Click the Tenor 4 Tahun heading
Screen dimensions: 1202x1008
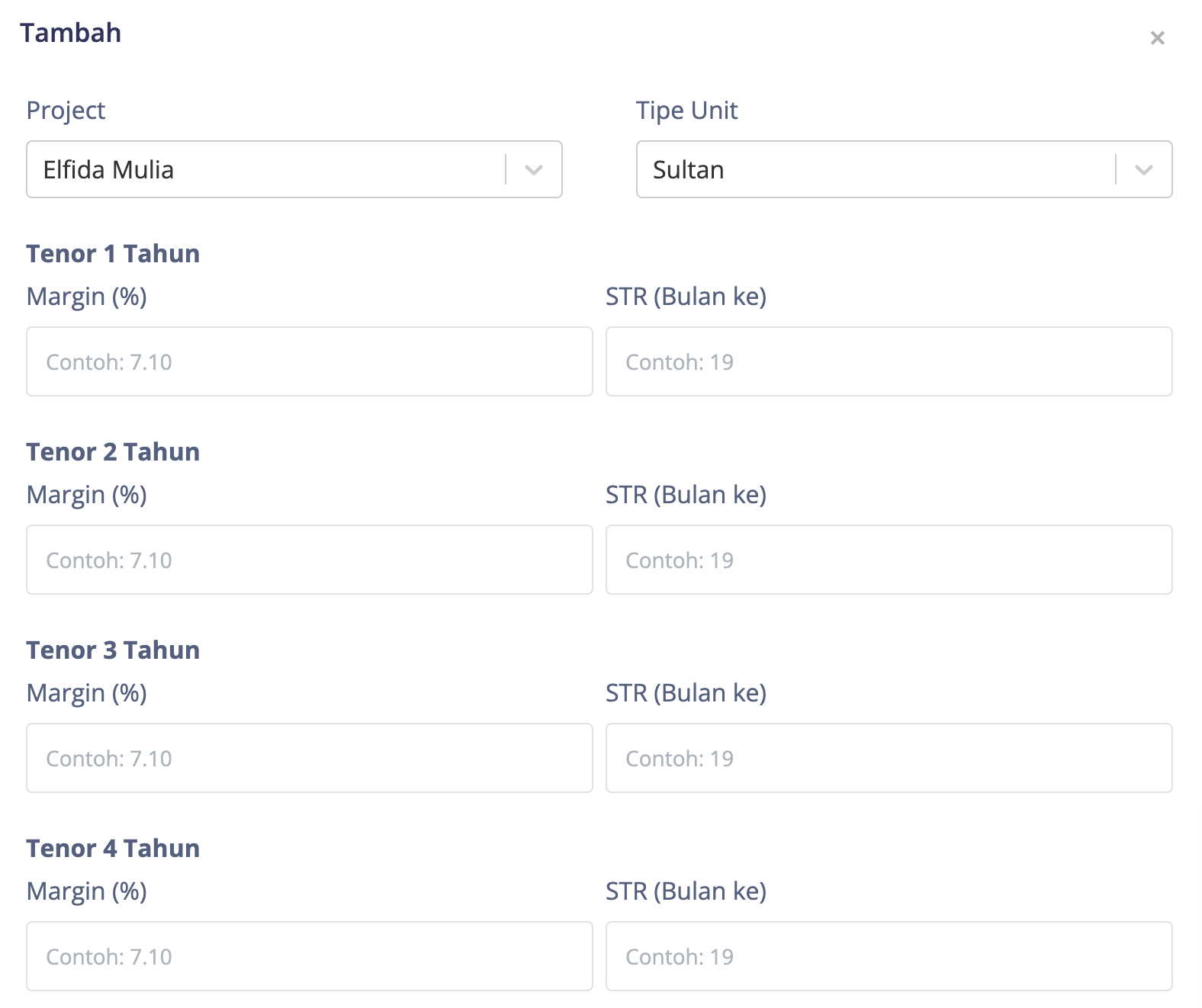click(x=113, y=849)
